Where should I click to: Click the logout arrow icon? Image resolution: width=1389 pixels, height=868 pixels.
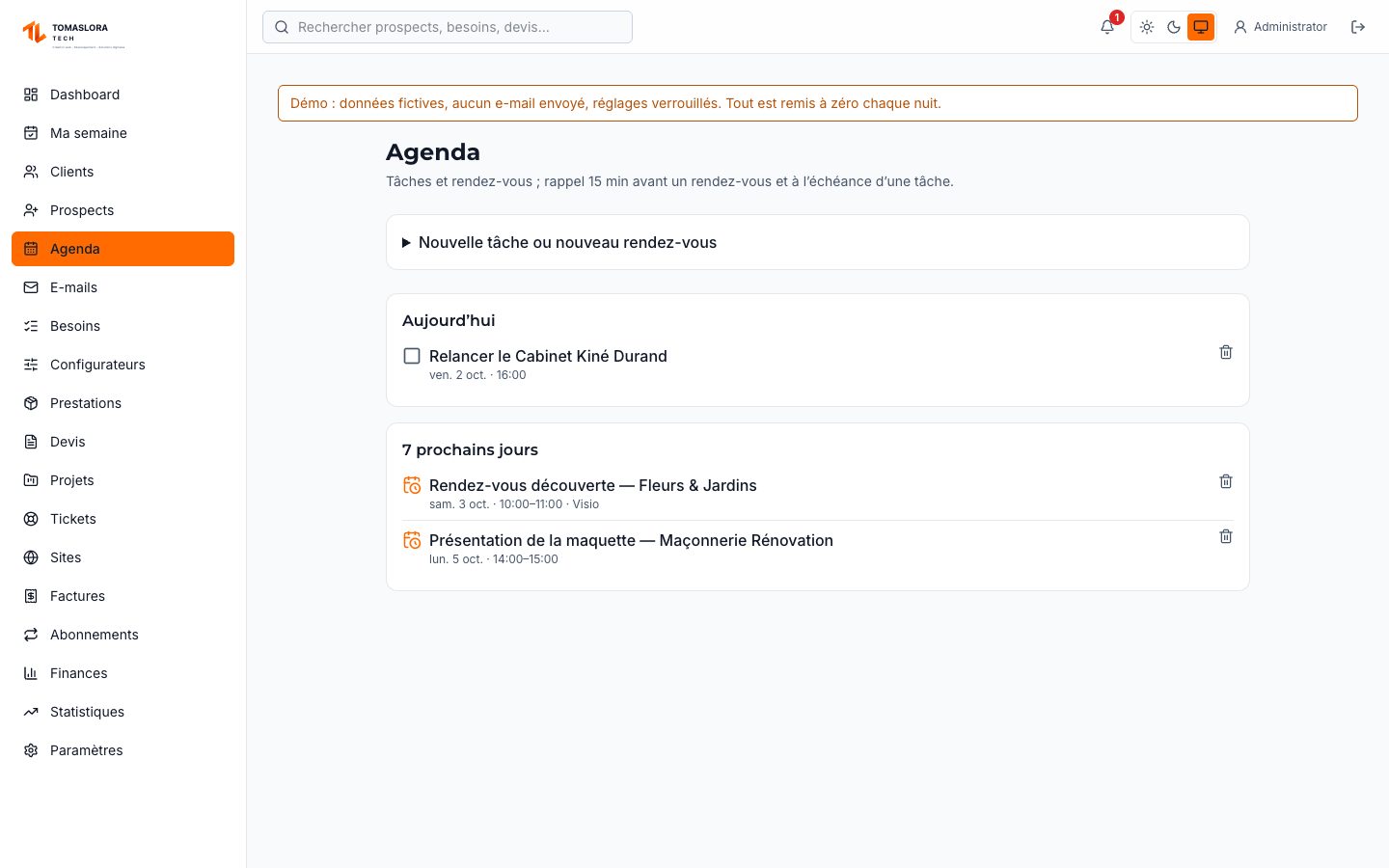point(1358,27)
